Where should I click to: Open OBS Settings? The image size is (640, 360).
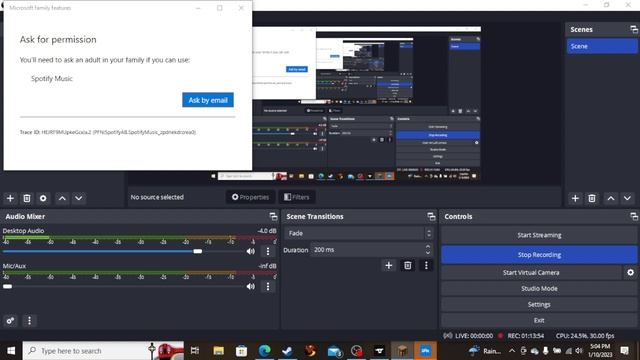[x=539, y=304]
